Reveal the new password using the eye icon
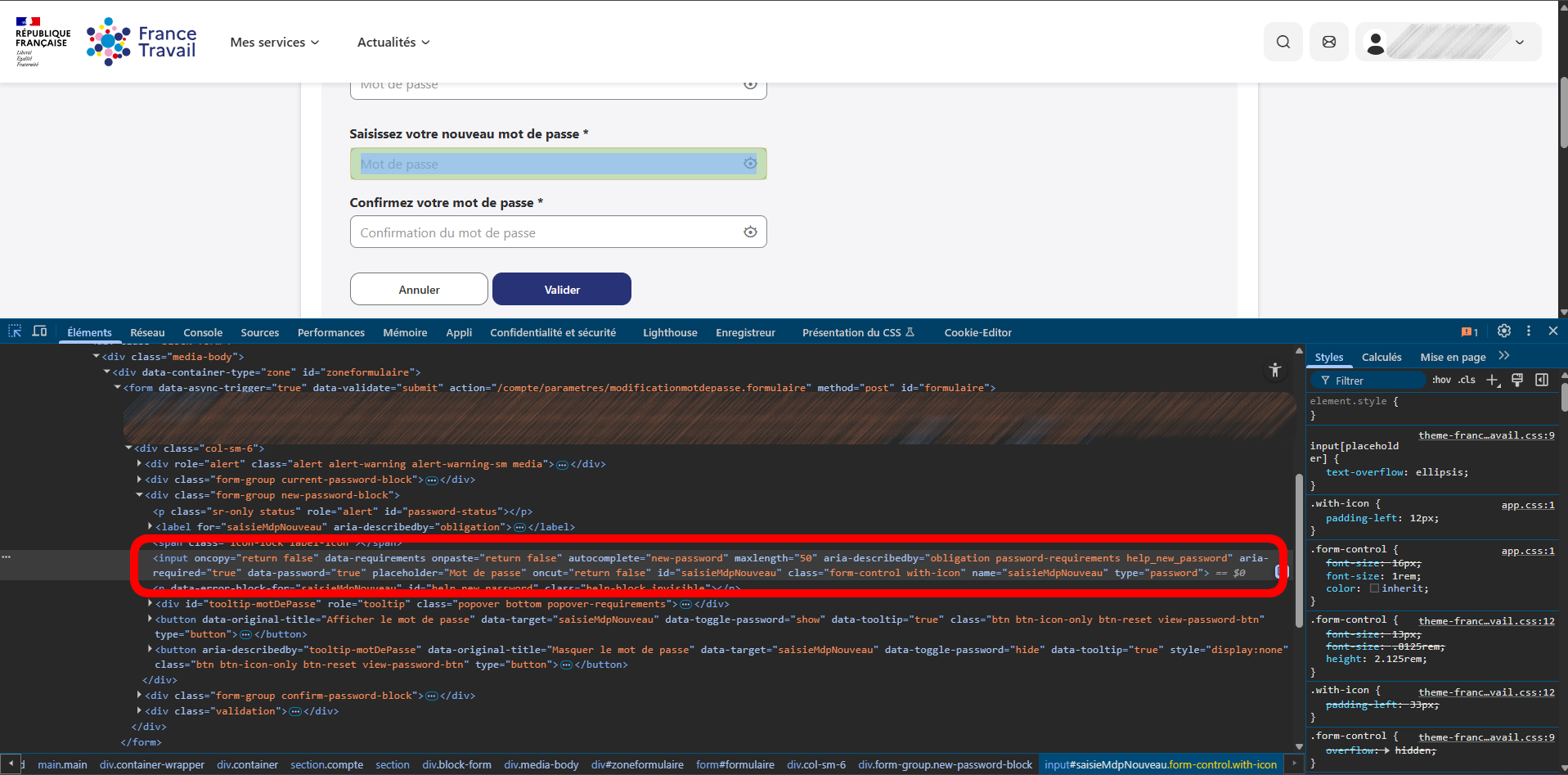Image resolution: width=1568 pixels, height=775 pixels. point(750,164)
